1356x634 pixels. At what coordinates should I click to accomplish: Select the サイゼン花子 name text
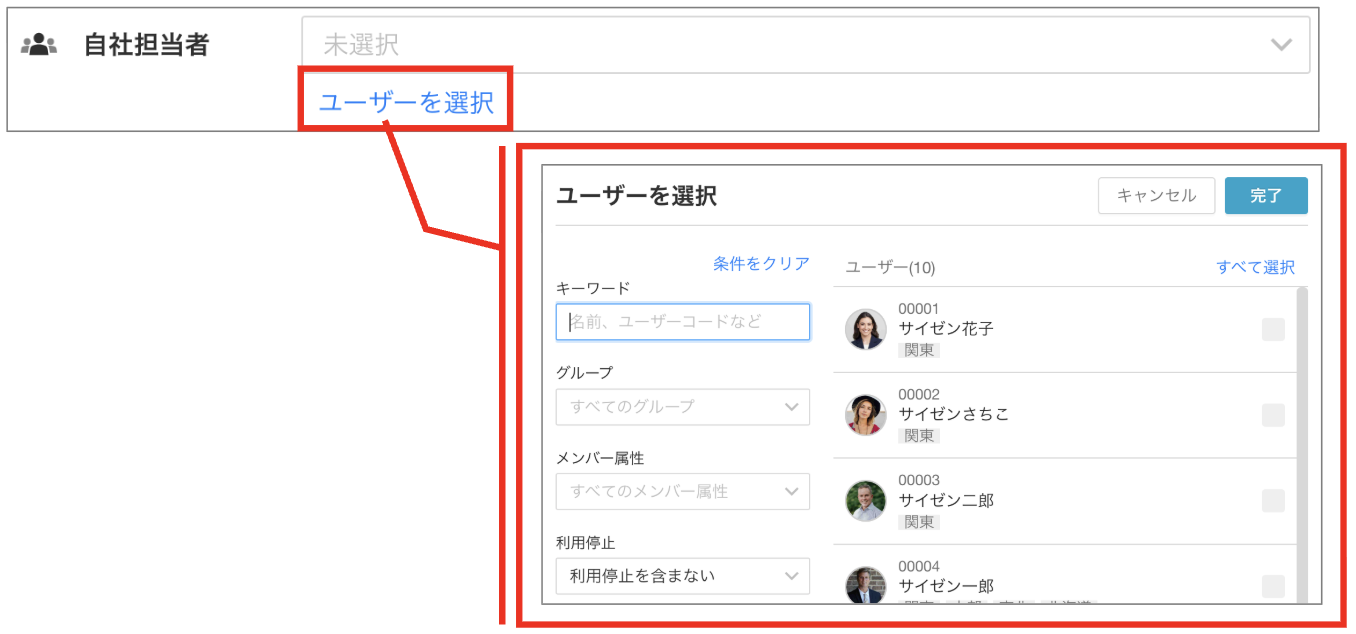[x=946, y=328]
